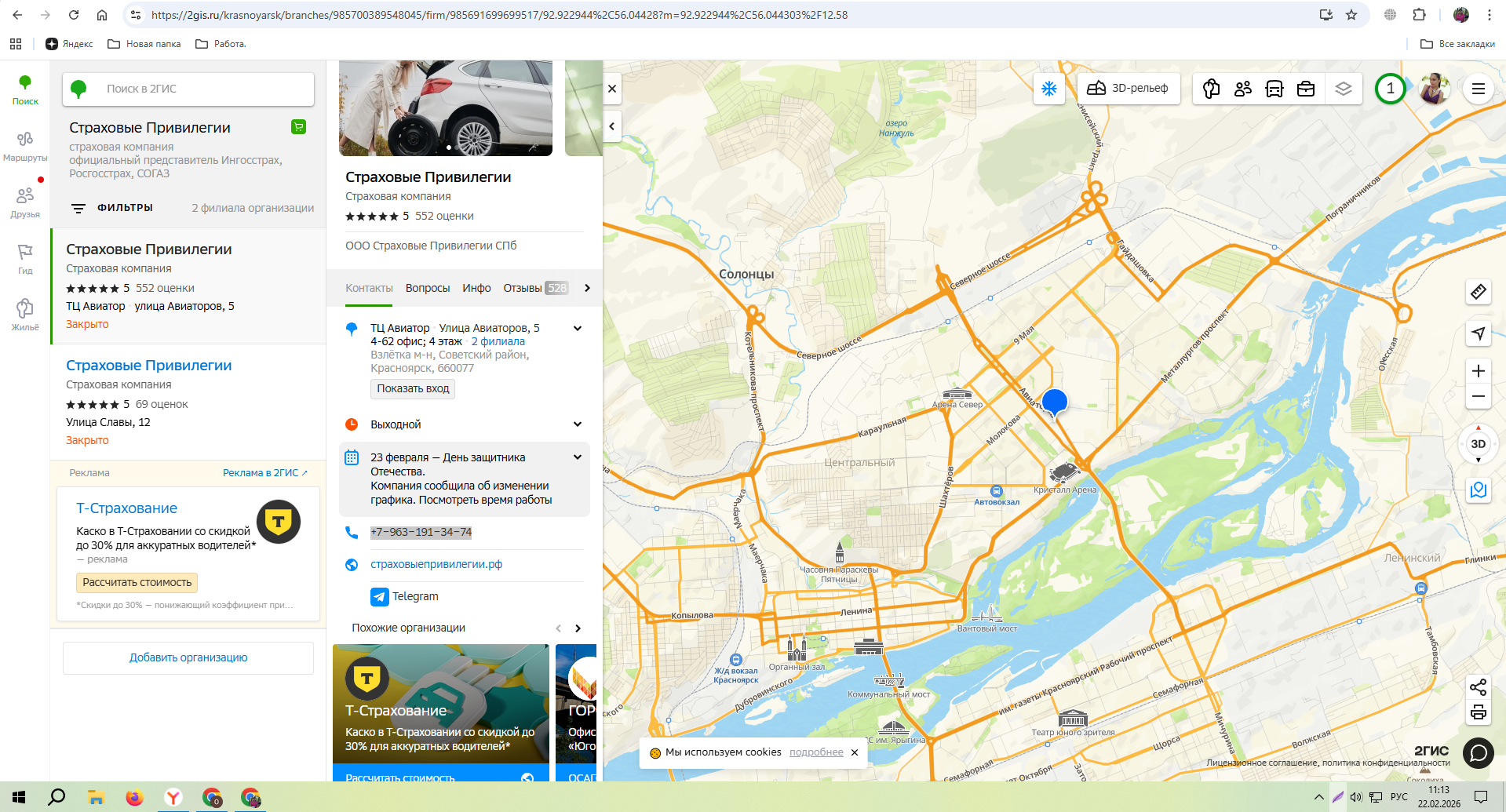Screen dimensions: 1506x812
Task: Expand the address details chevron
Action: (x=578, y=329)
